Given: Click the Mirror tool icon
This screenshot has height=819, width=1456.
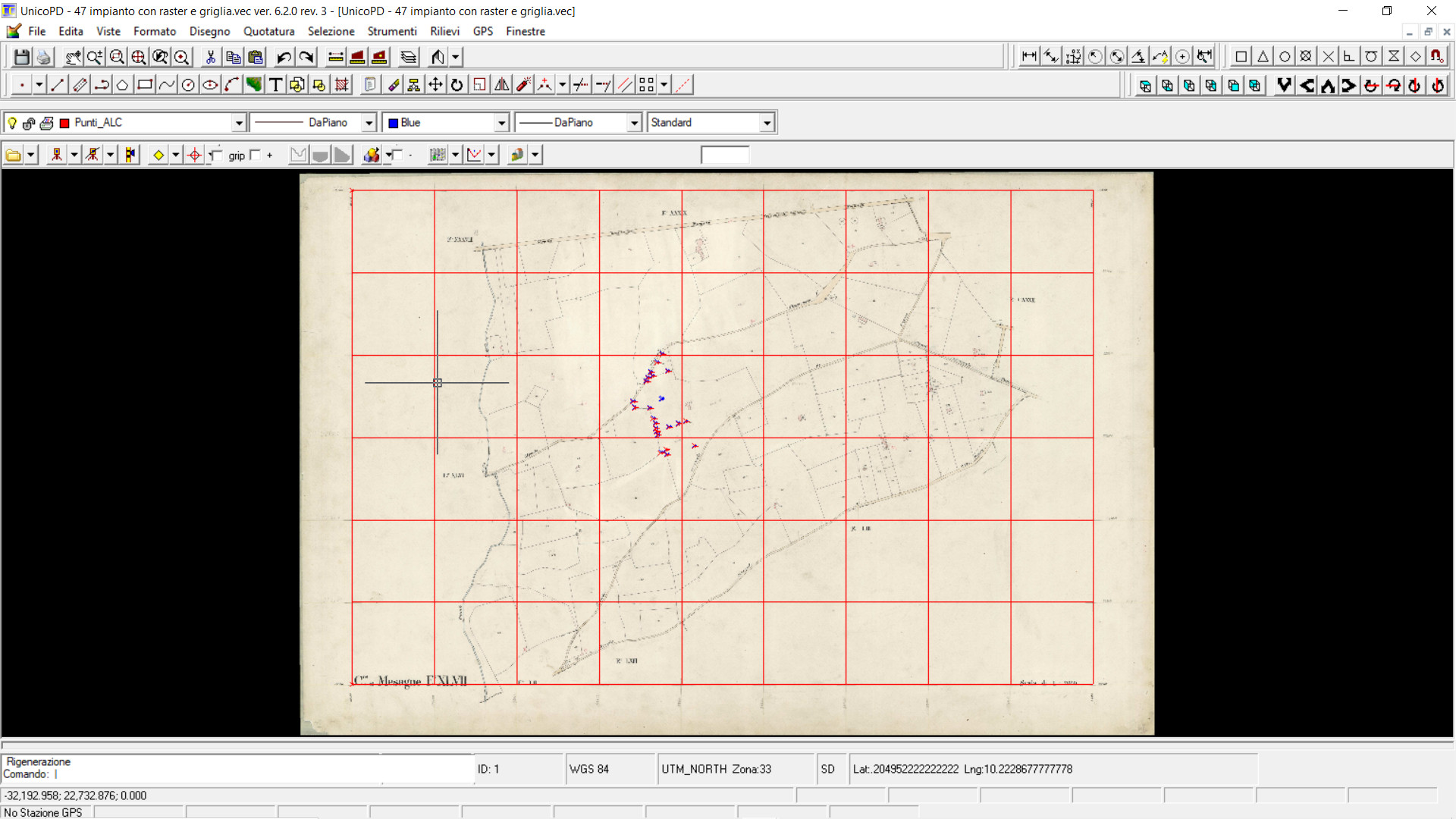Looking at the screenshot, I should (x=501, y=85).
